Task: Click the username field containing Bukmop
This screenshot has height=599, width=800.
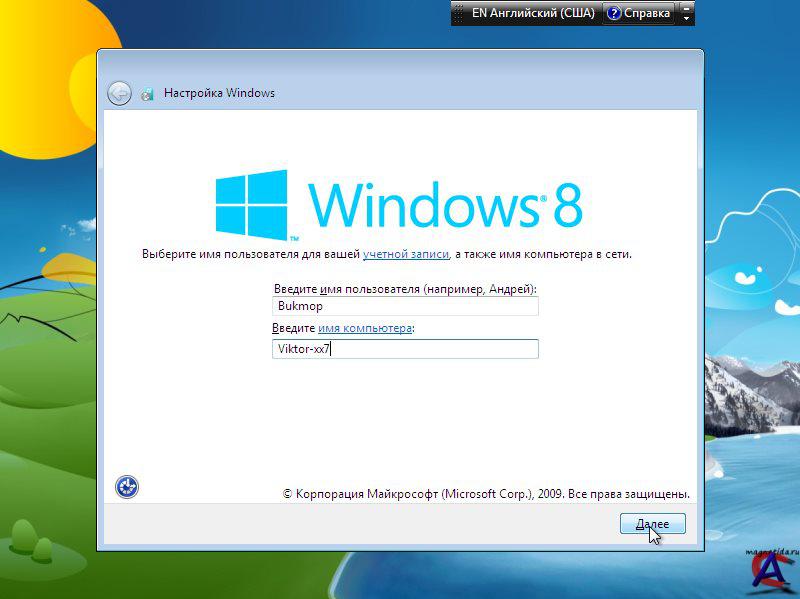Action: [x=405, y=307]
